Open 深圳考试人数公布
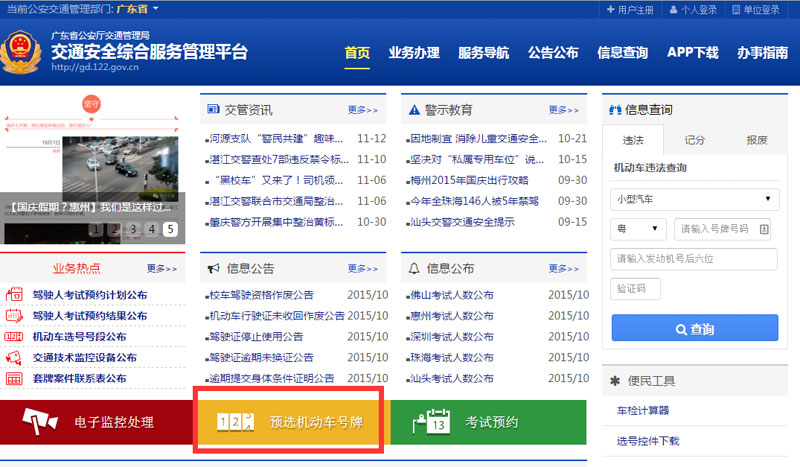This screenshot has width=800, height=467. pyautogui.click(x=452, y=337)
